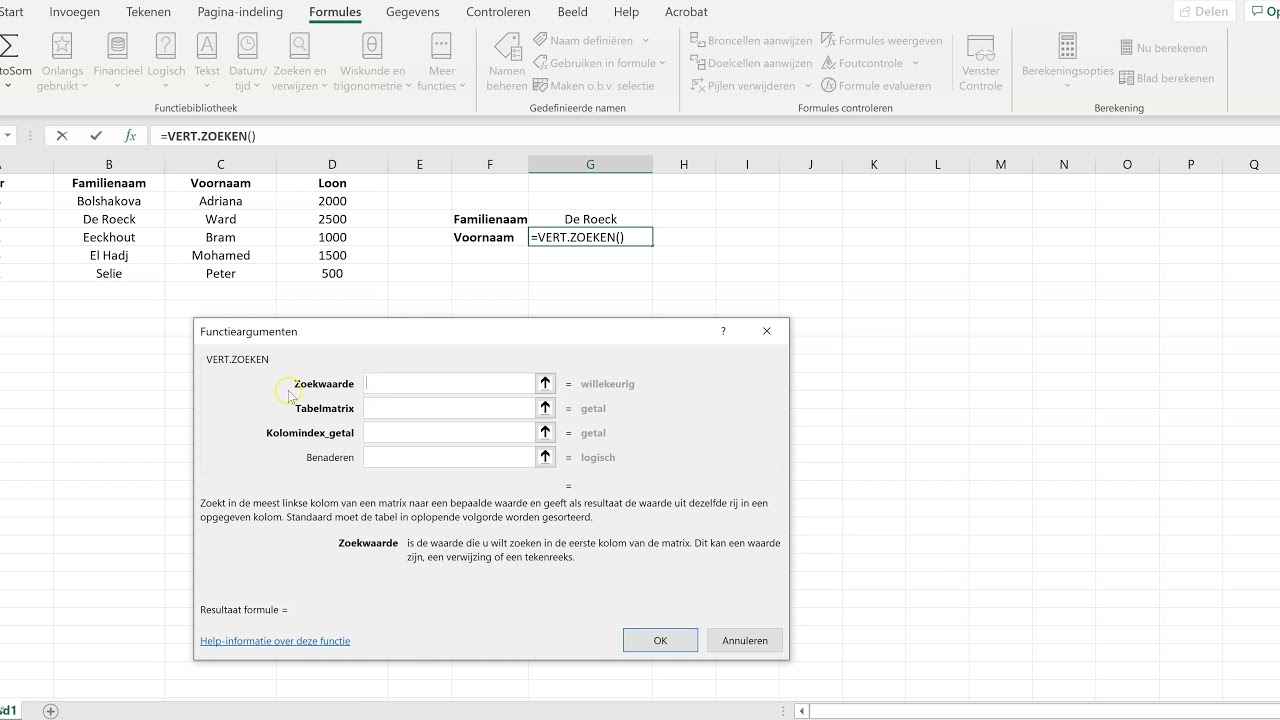The width and height of the screenshot is (1280, 720).
Task: Click into the Benaderen input field
Action: (x=449, y=457)
